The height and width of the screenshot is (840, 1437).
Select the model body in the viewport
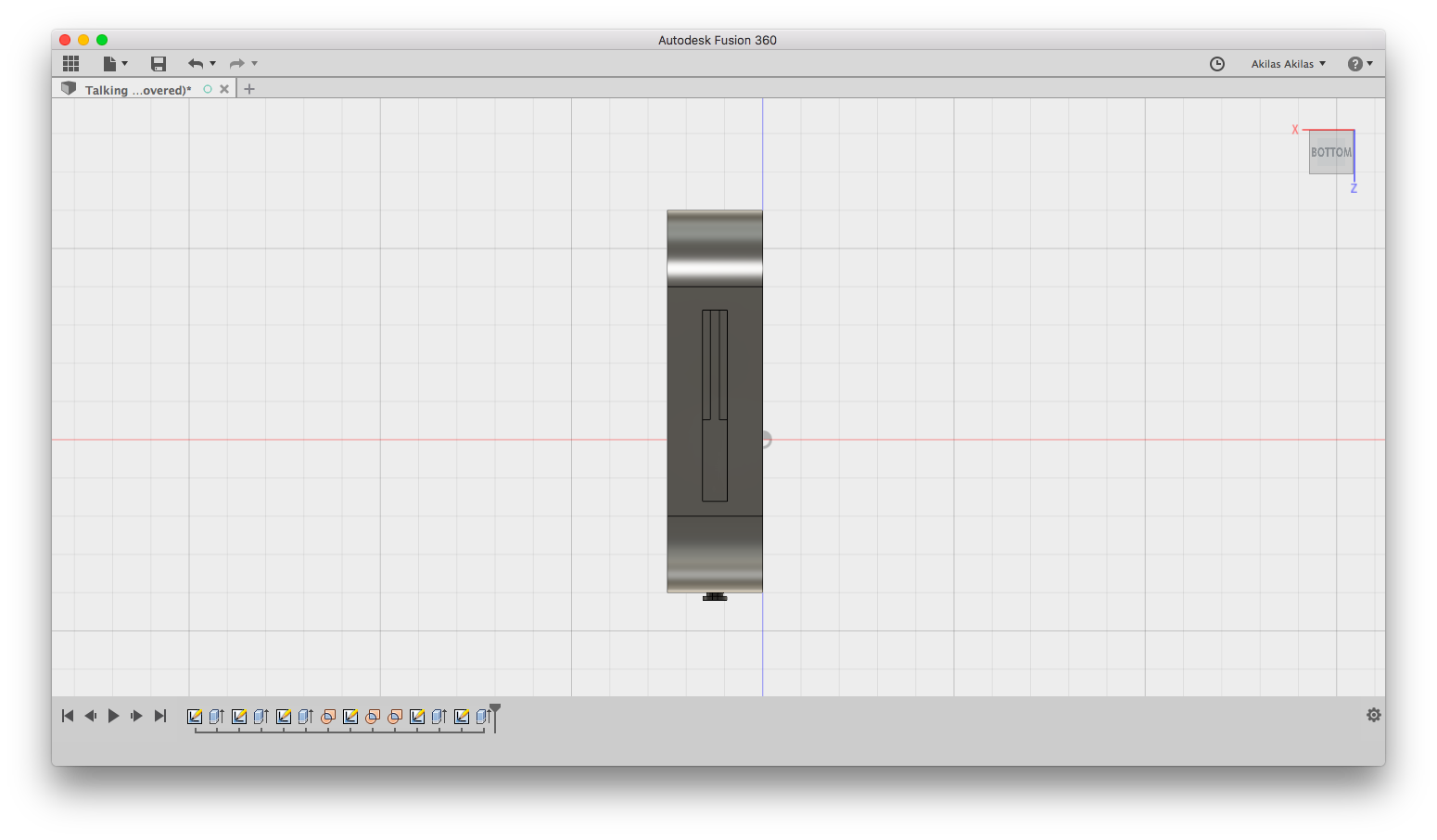[x=715, y=401]
